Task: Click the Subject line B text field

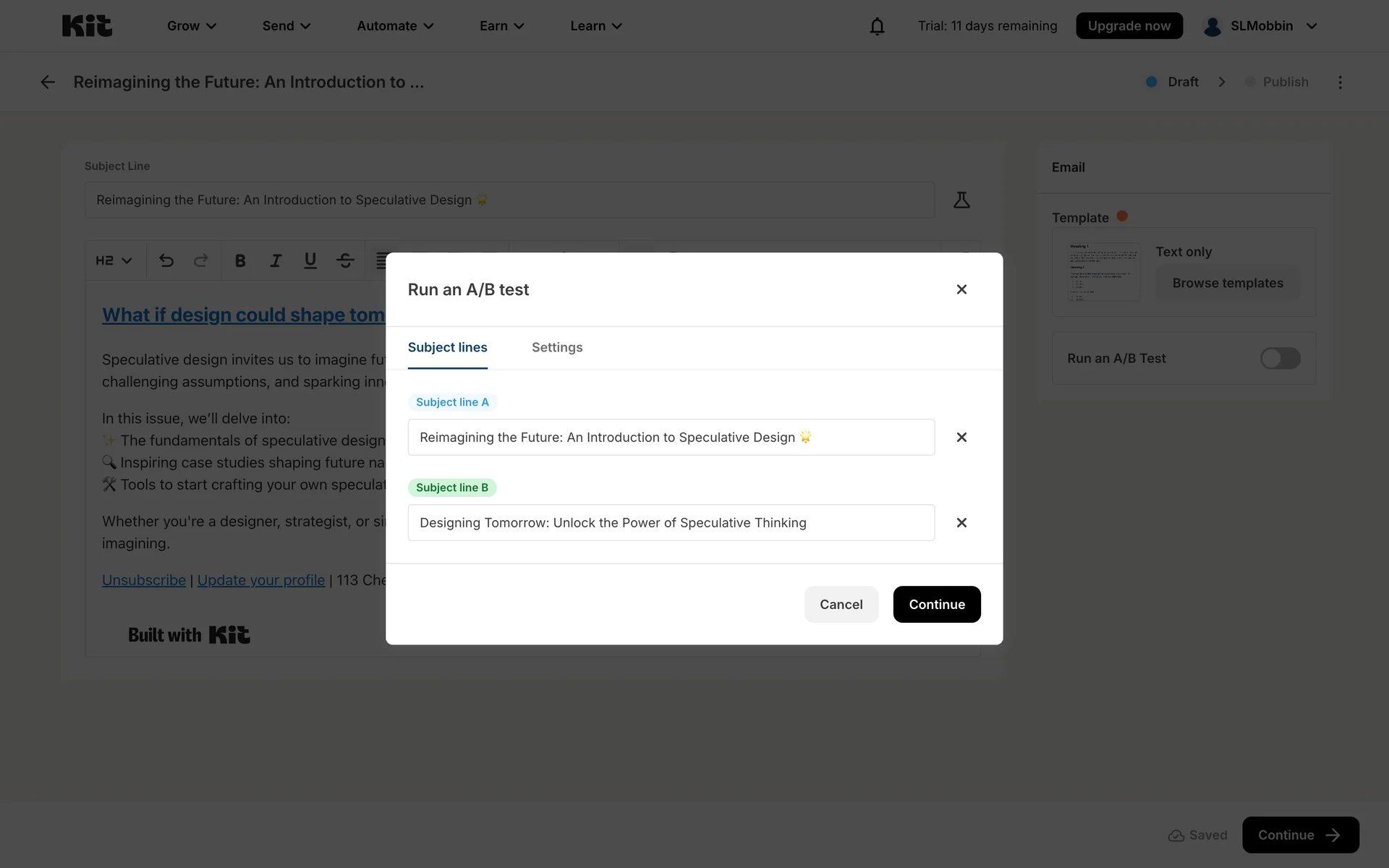Action: pyautogui.click(x=671, y=523)
